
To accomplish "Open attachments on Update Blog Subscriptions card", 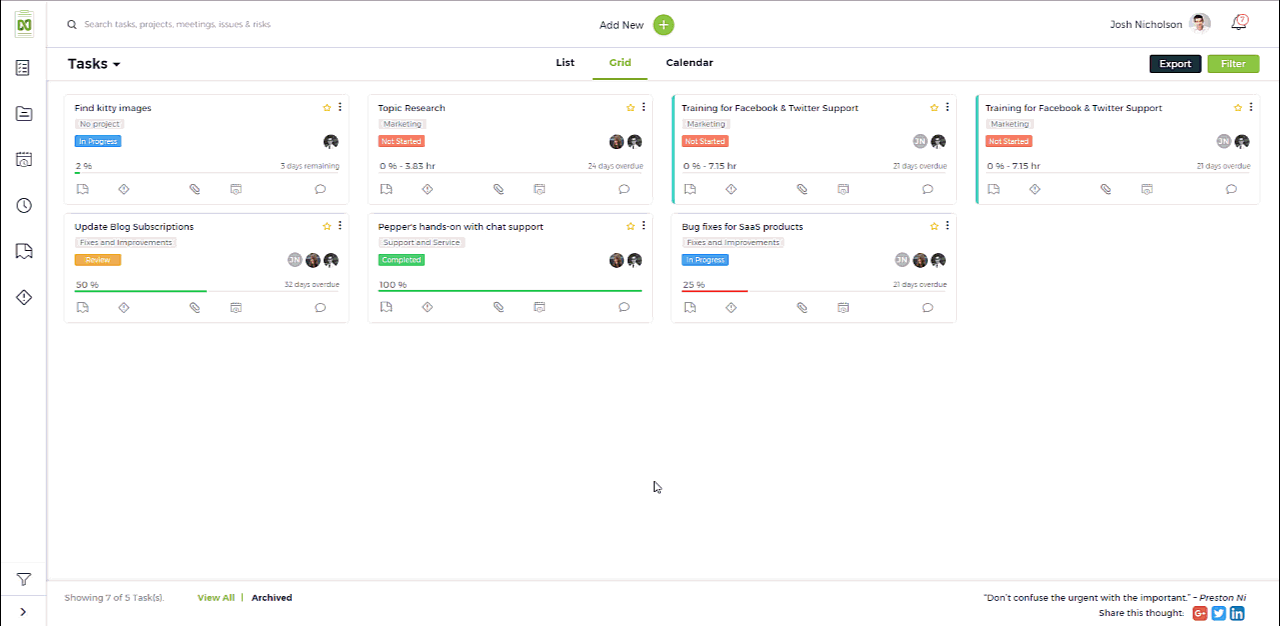I will (x=195, y=308).
